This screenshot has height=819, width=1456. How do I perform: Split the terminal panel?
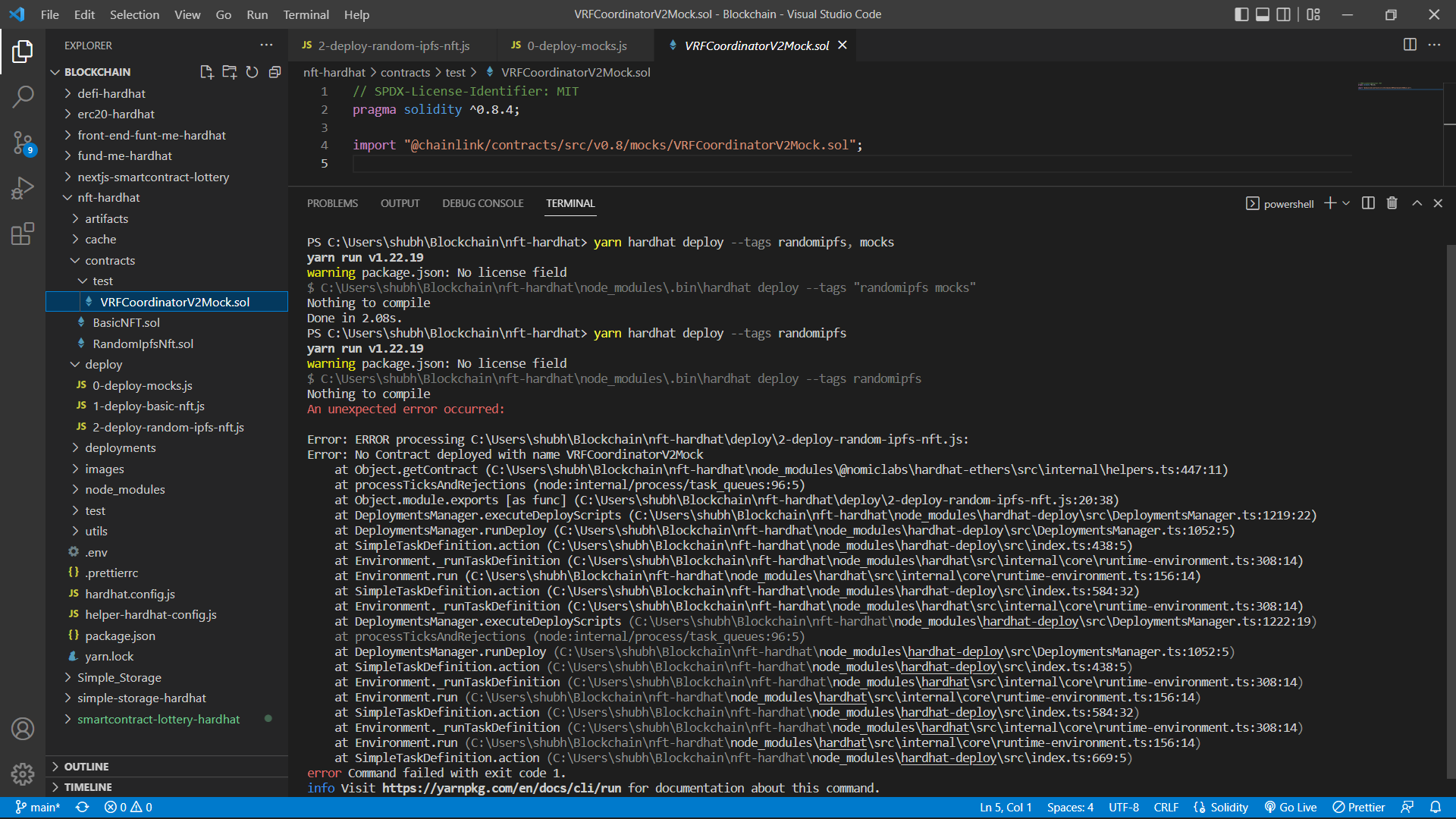click(1368, 203)
